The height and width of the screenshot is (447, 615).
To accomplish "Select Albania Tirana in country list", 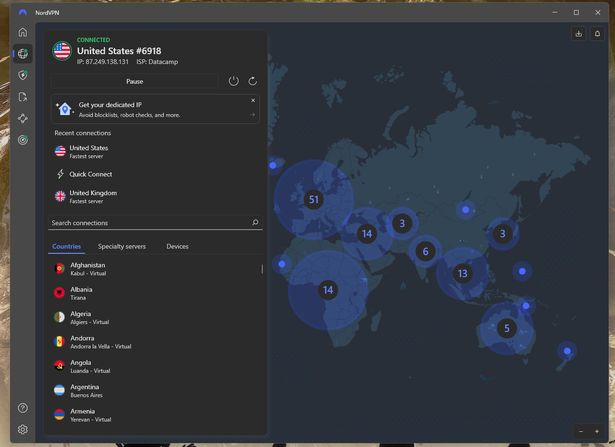I will (155, 293).
